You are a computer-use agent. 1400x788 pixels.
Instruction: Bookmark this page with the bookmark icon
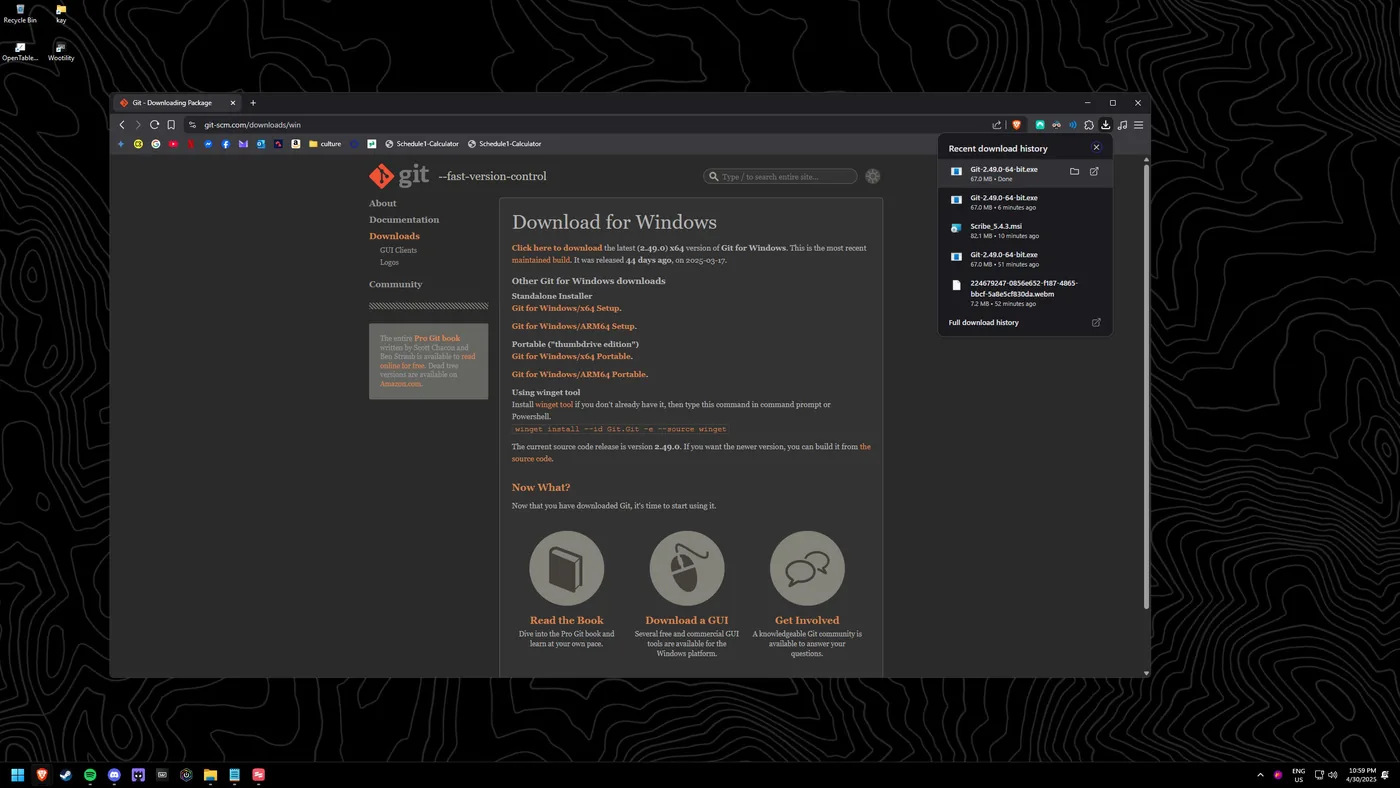point(171,125)
